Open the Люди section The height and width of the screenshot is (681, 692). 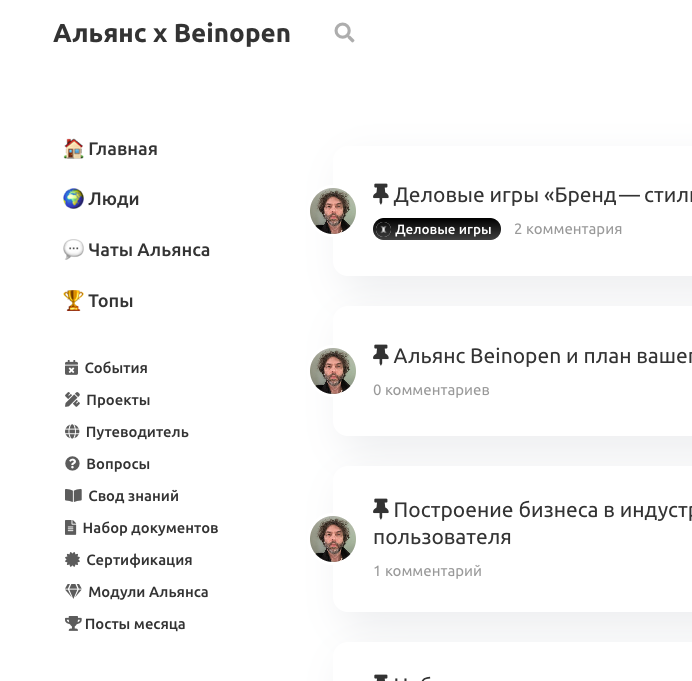pos(113,199)
